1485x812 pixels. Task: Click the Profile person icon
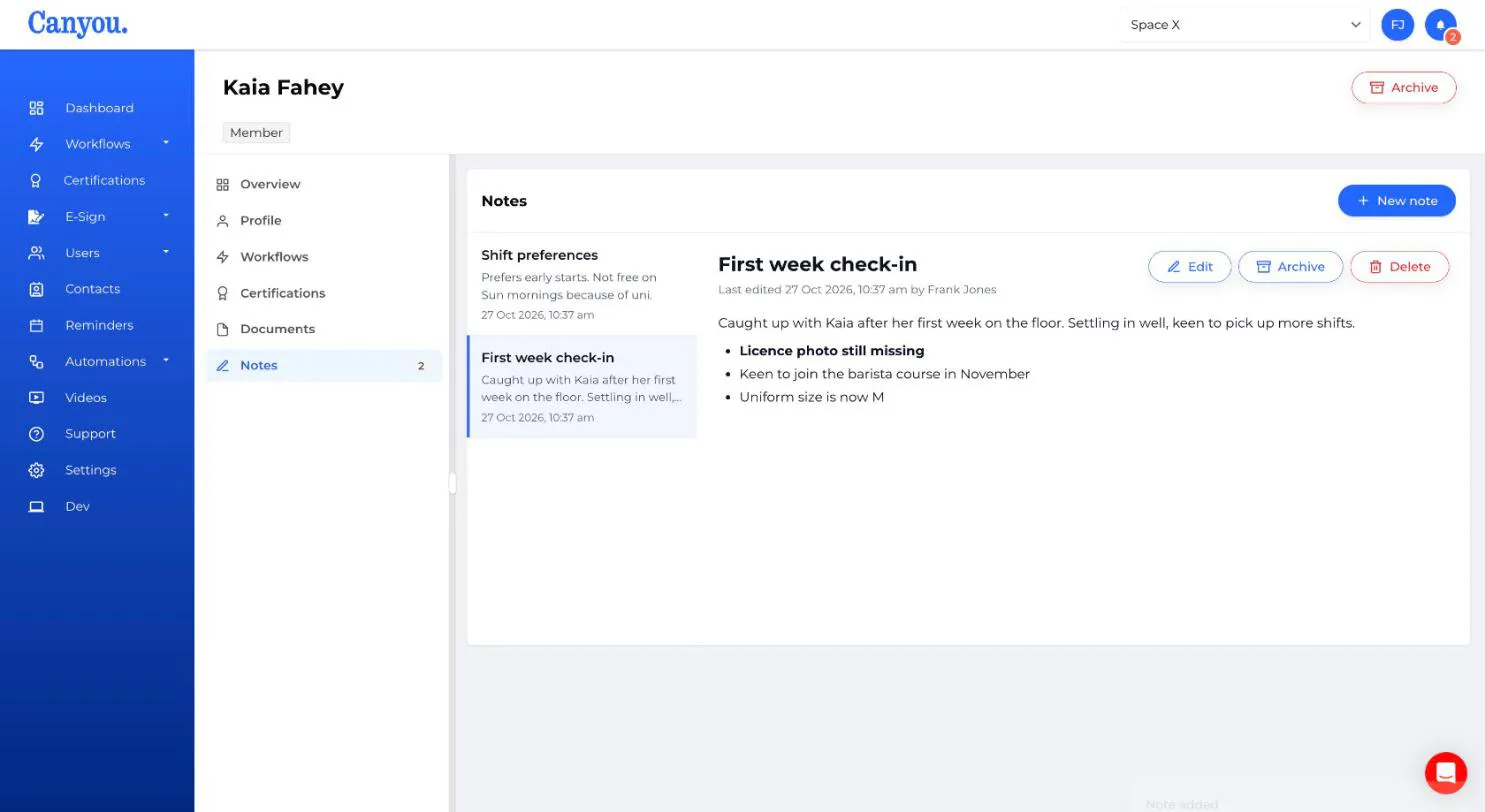pos(223,220)
